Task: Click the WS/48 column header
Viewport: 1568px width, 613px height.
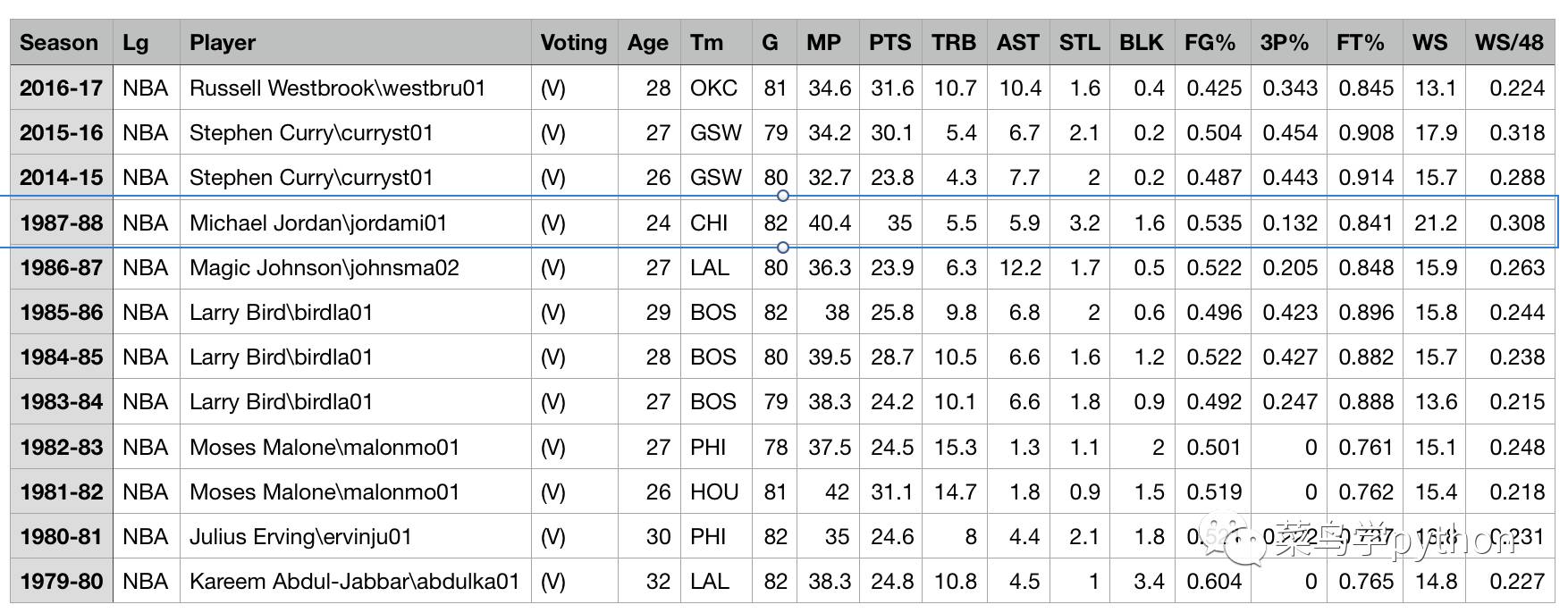Action: click(1509, 43)
